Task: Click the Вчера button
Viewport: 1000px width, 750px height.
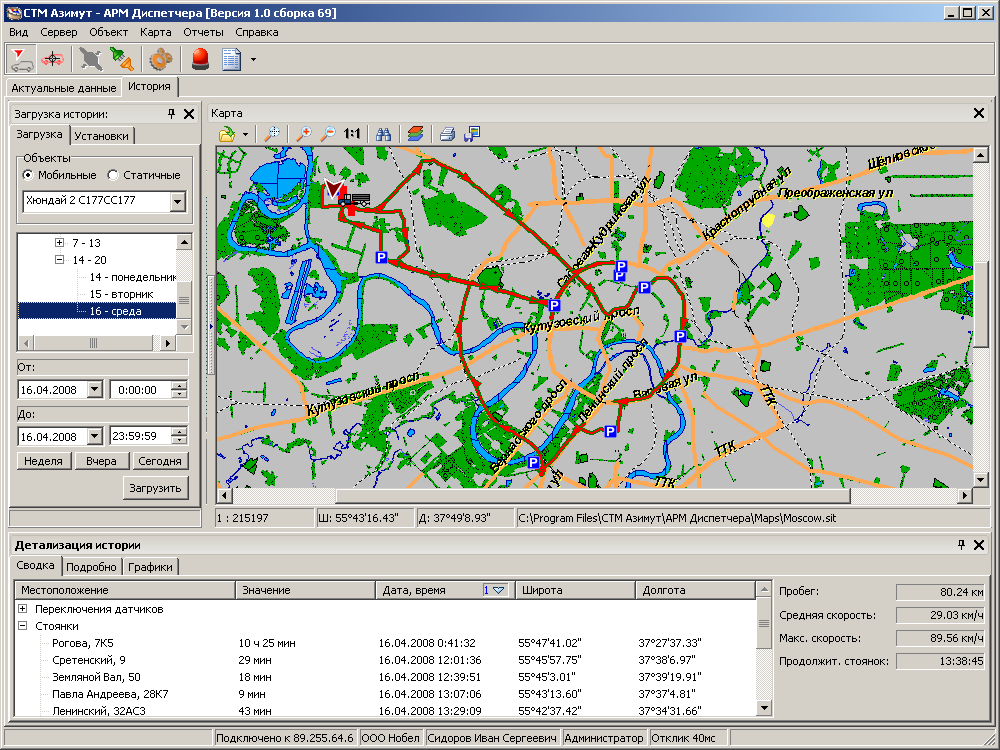Action: (101, 461)
